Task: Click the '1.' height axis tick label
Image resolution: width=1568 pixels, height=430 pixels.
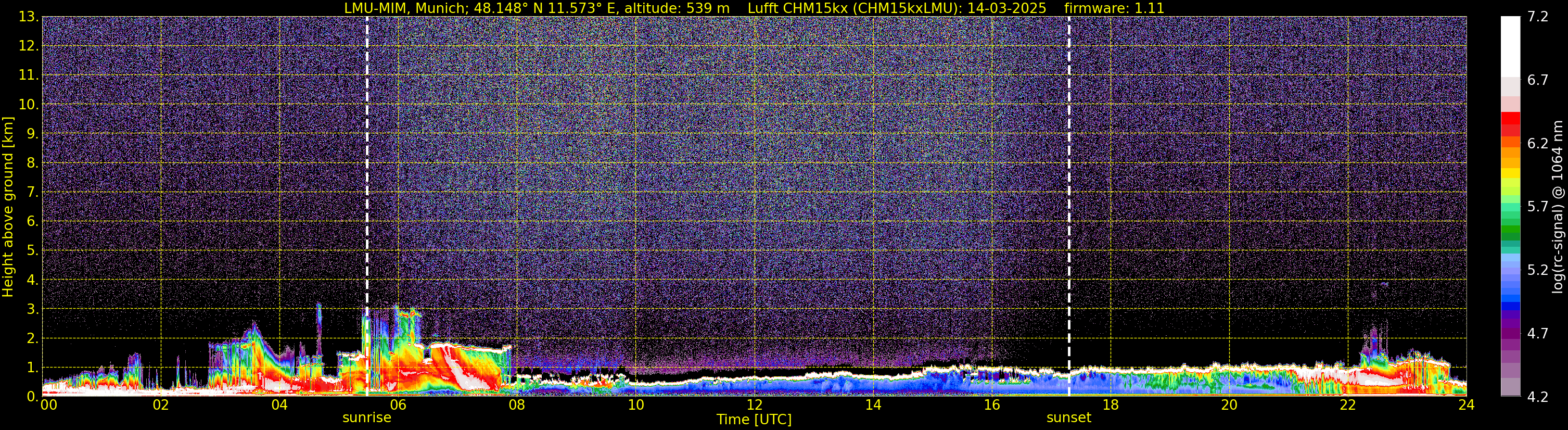Action: click(32, 367)
